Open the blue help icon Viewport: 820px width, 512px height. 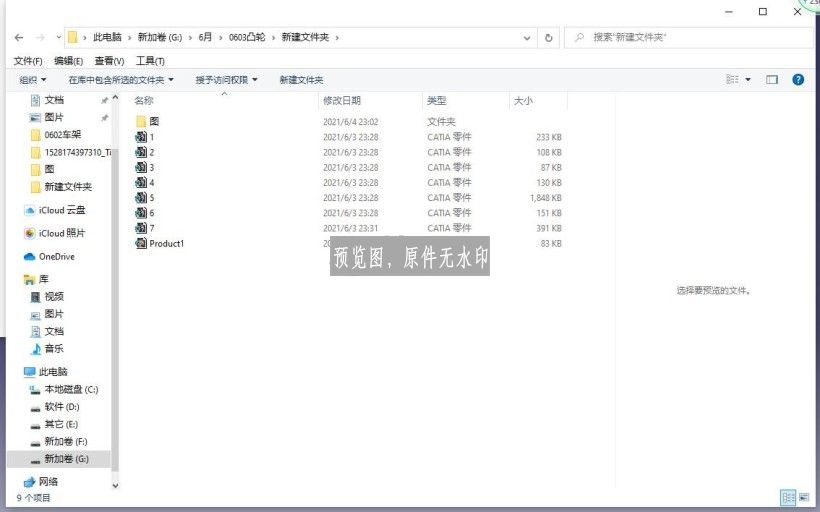(x=798, y=79)
